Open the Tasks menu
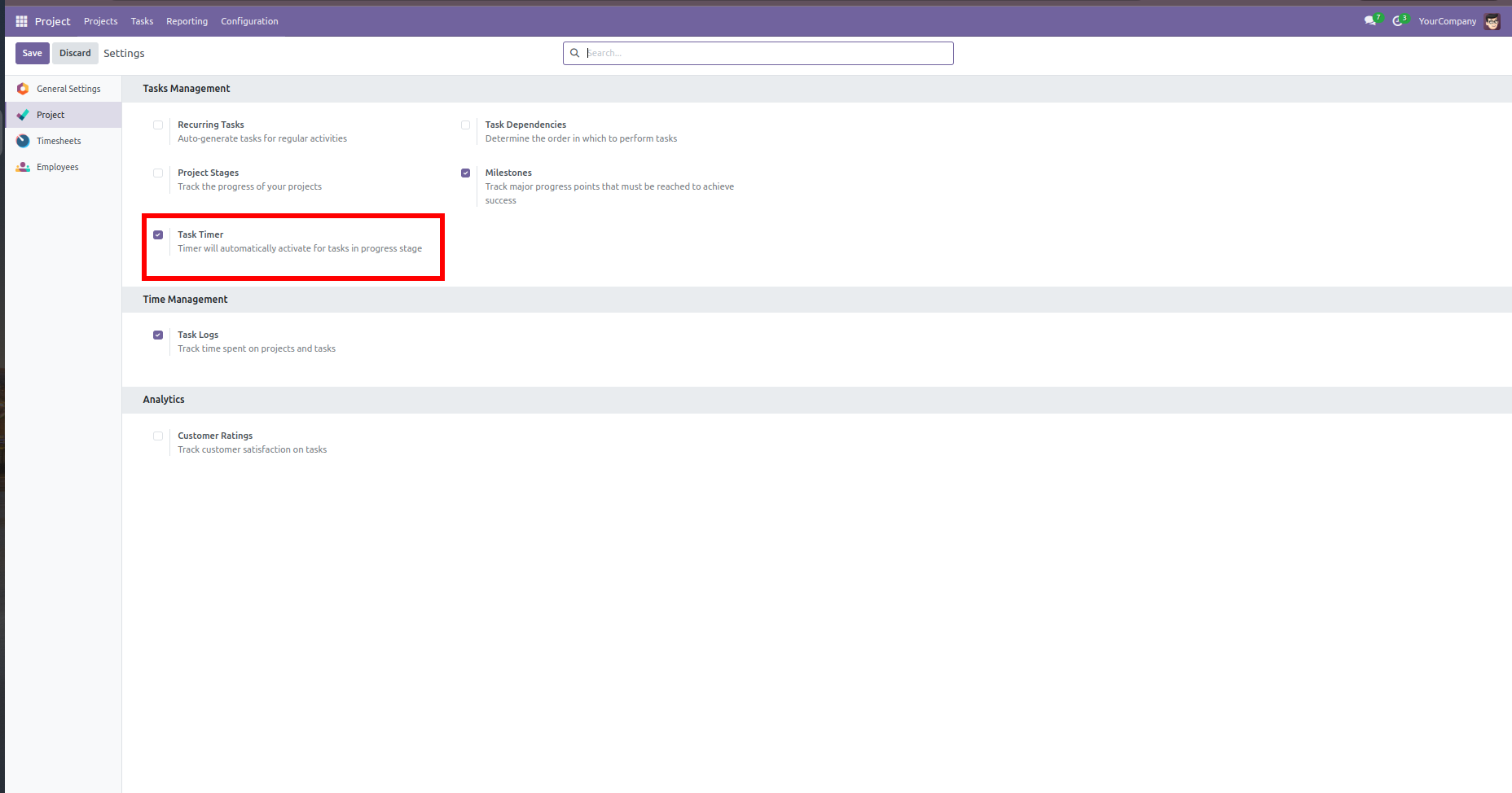Screen dimensions: 1512x793 pos(143,21)
